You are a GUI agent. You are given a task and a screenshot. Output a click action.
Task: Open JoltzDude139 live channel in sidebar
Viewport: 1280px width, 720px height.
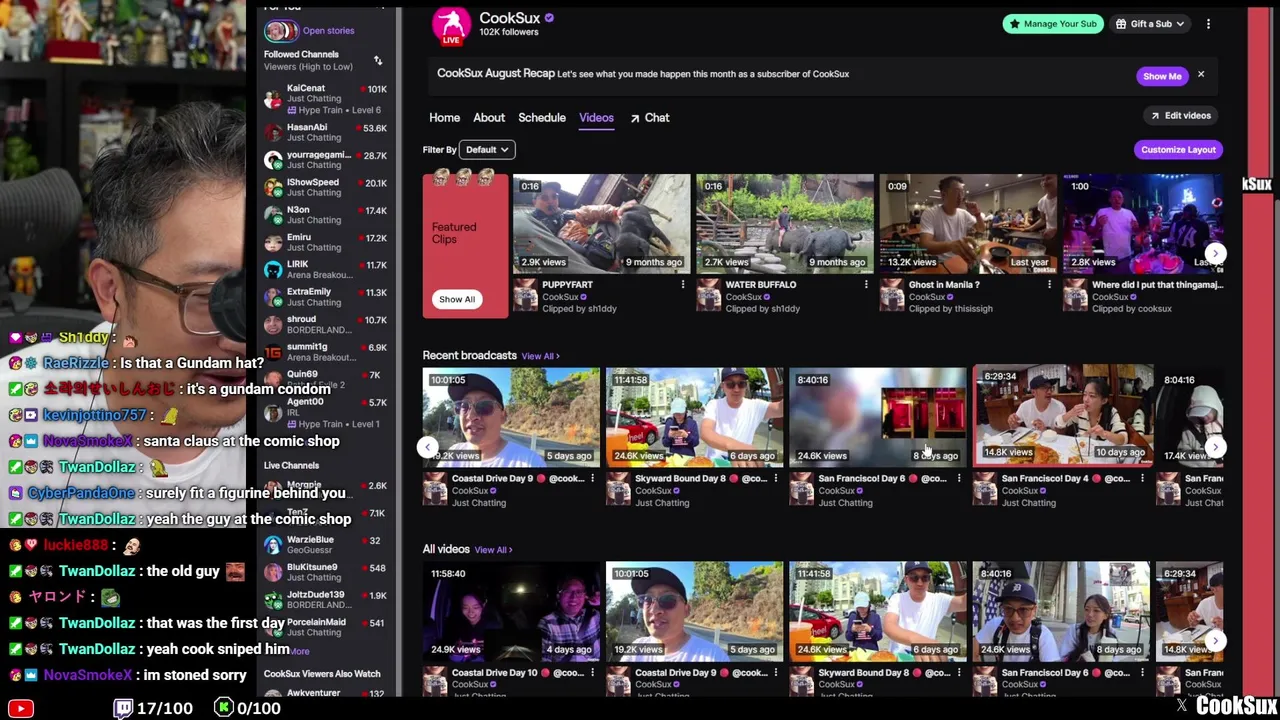pyautogui.click(x=325, y=599)
